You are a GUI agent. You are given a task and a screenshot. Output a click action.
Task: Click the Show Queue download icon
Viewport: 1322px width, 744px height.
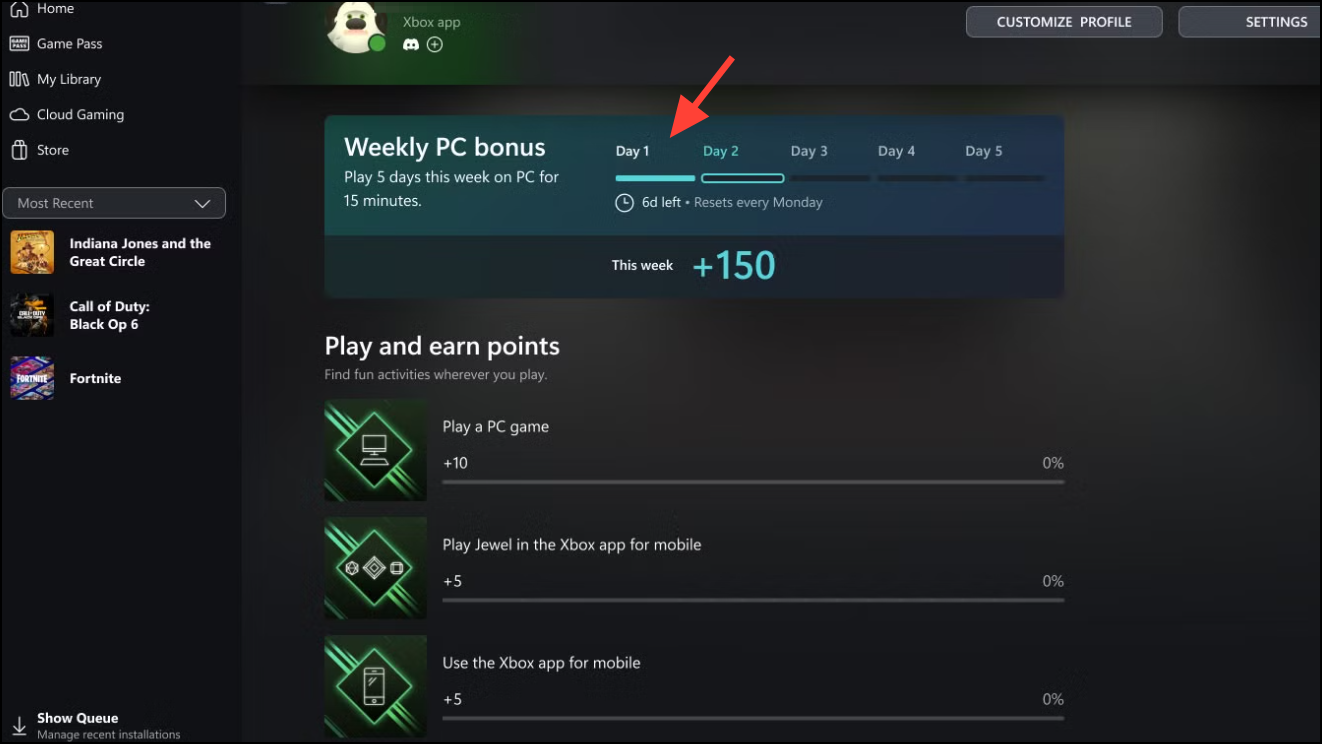19,726
